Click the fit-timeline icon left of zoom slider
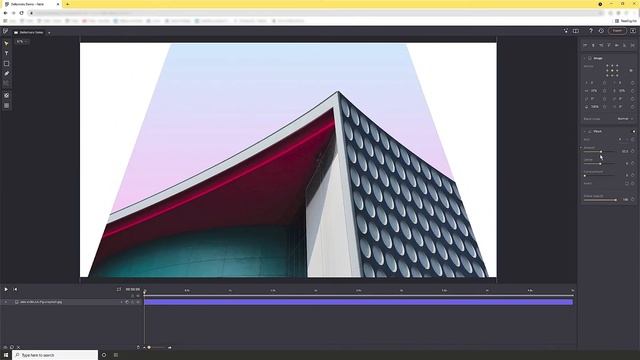 click(x=138, y=347)
